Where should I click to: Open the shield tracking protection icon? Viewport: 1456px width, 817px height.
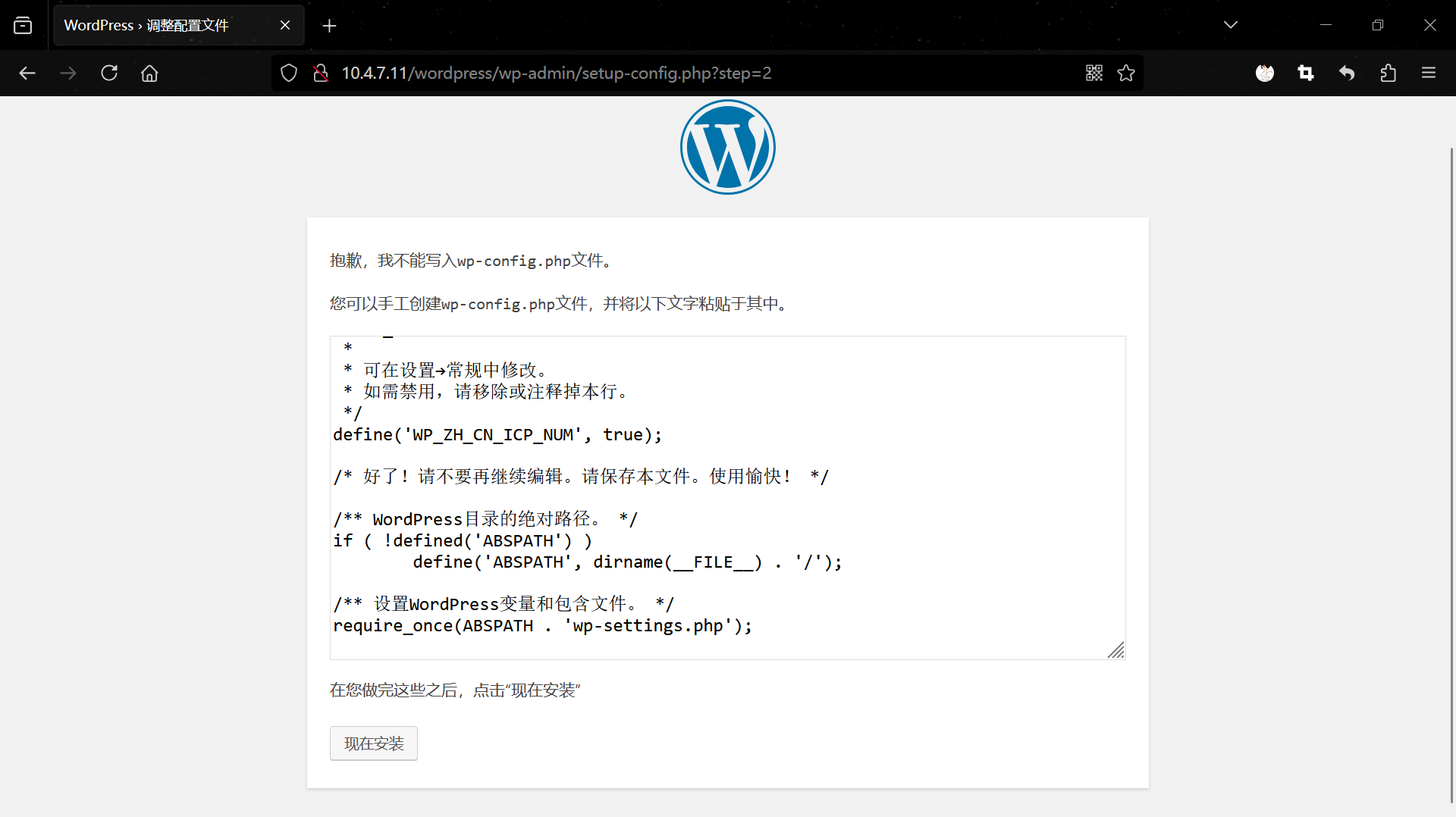coord(289,73)
